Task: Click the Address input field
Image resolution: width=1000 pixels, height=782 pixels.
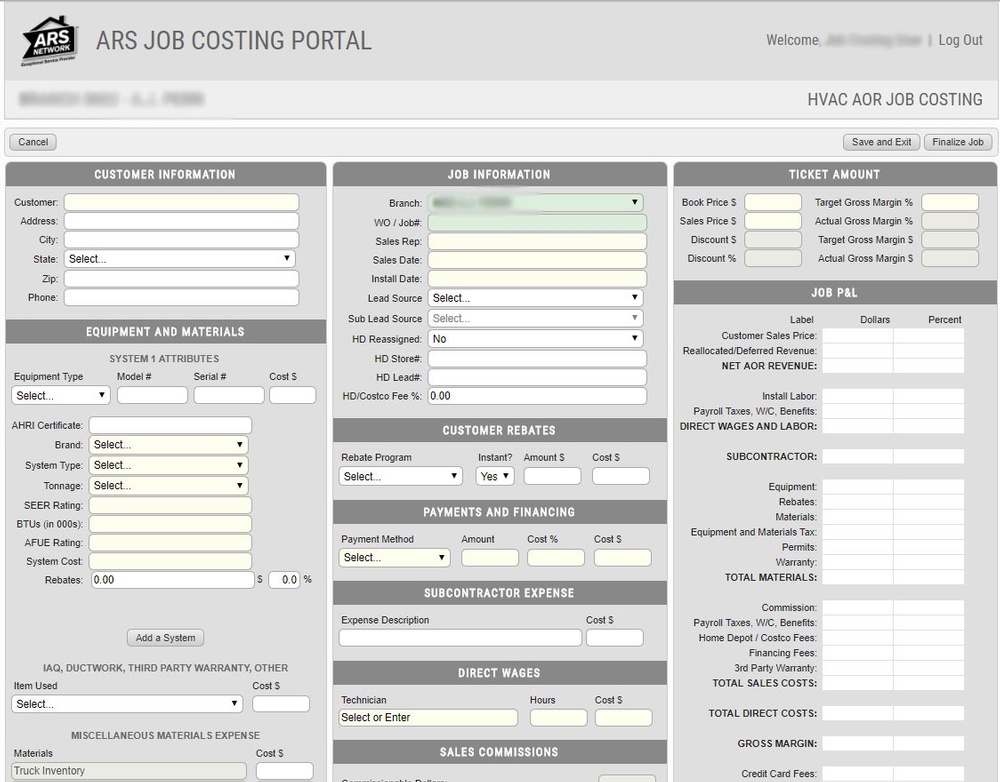Action: (x=181, y=221)
